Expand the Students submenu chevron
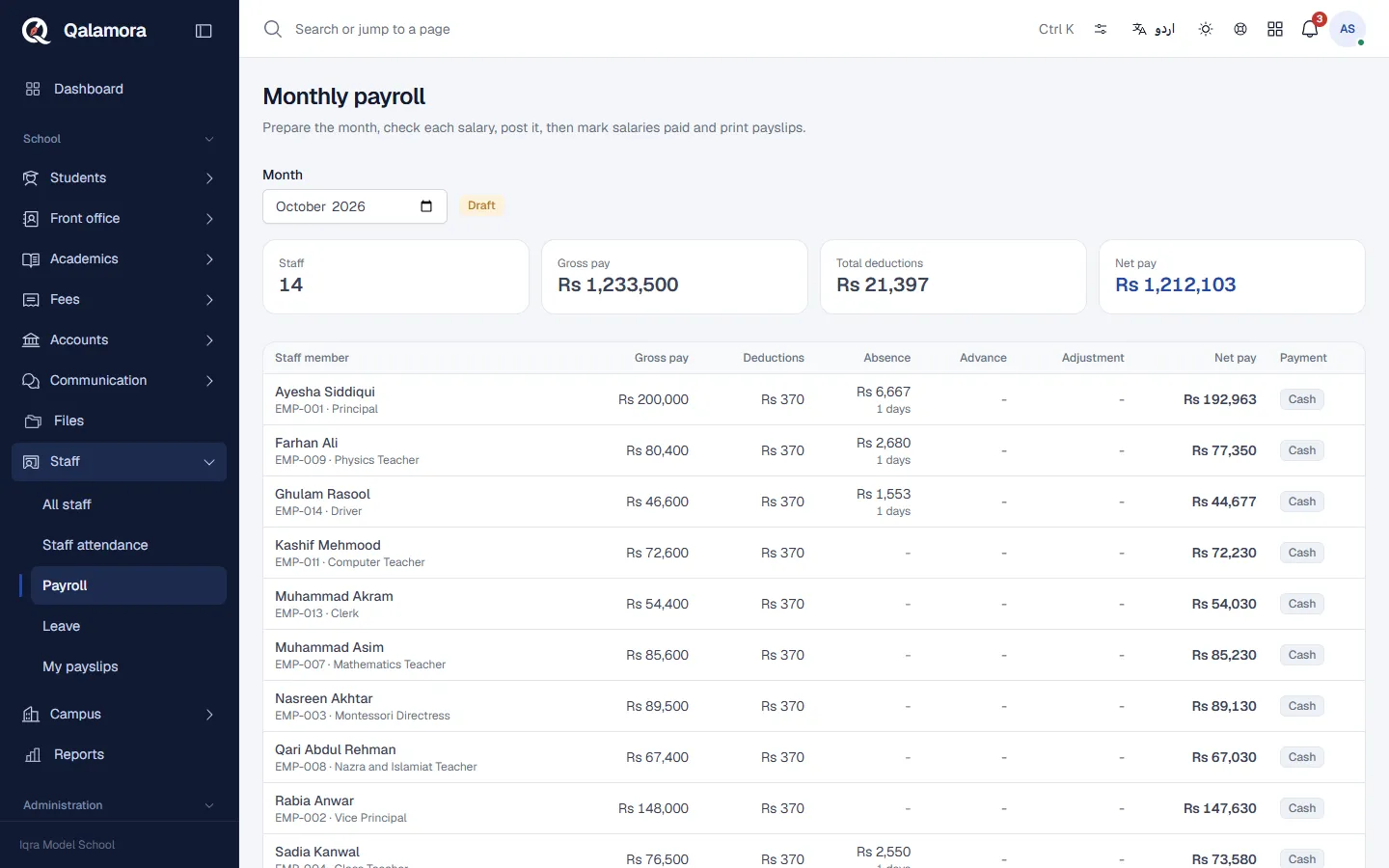This screenshot has height=868, width=1389. (x=209, y=177)
